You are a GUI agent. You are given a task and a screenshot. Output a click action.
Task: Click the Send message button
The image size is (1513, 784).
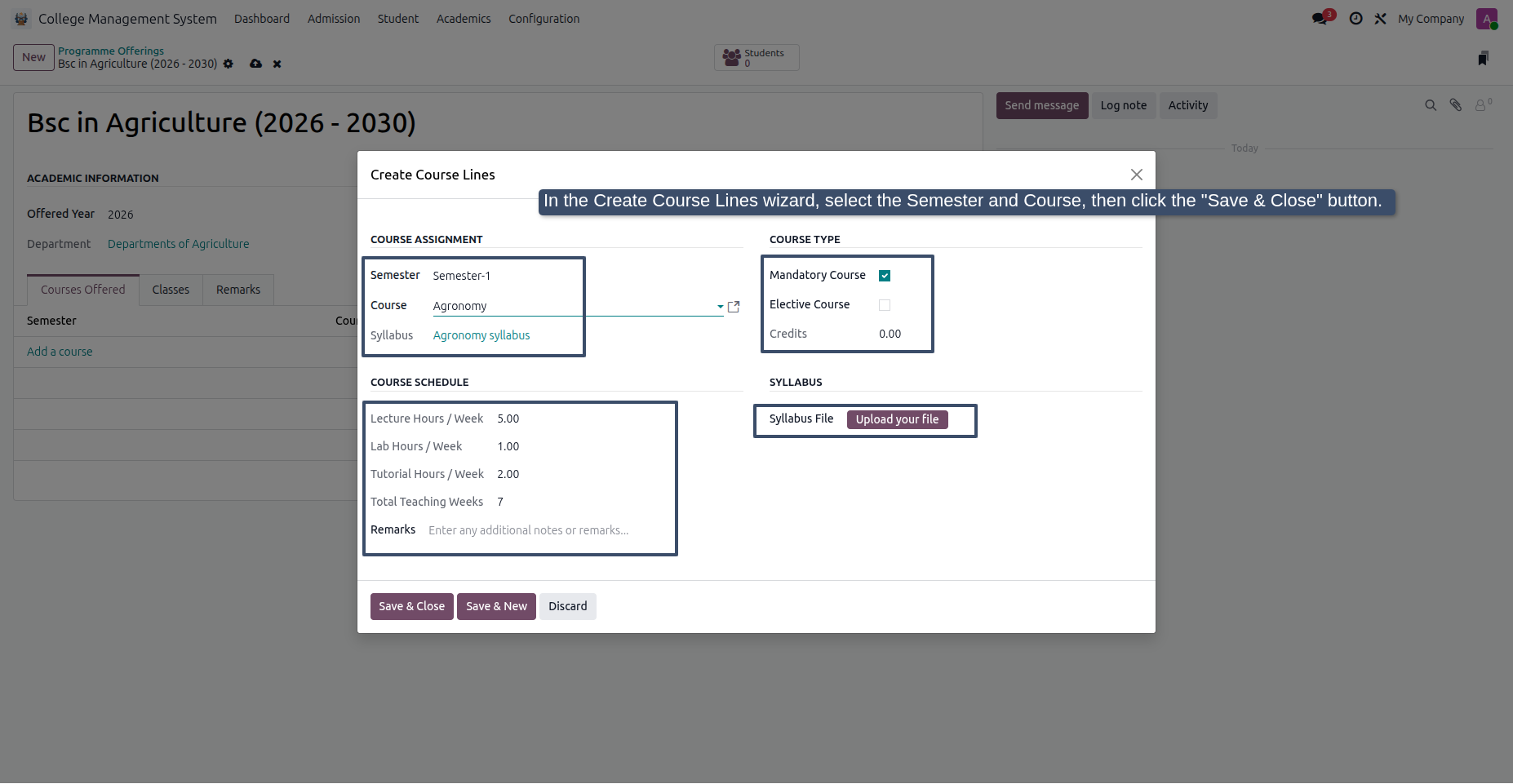click(x=1042, y=105)
